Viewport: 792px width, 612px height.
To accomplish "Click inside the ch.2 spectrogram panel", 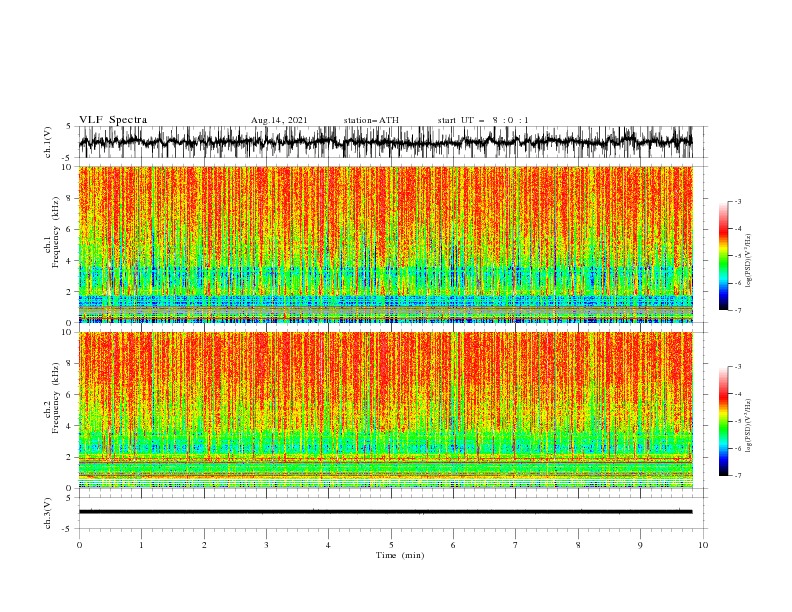I will pos(385,410).
